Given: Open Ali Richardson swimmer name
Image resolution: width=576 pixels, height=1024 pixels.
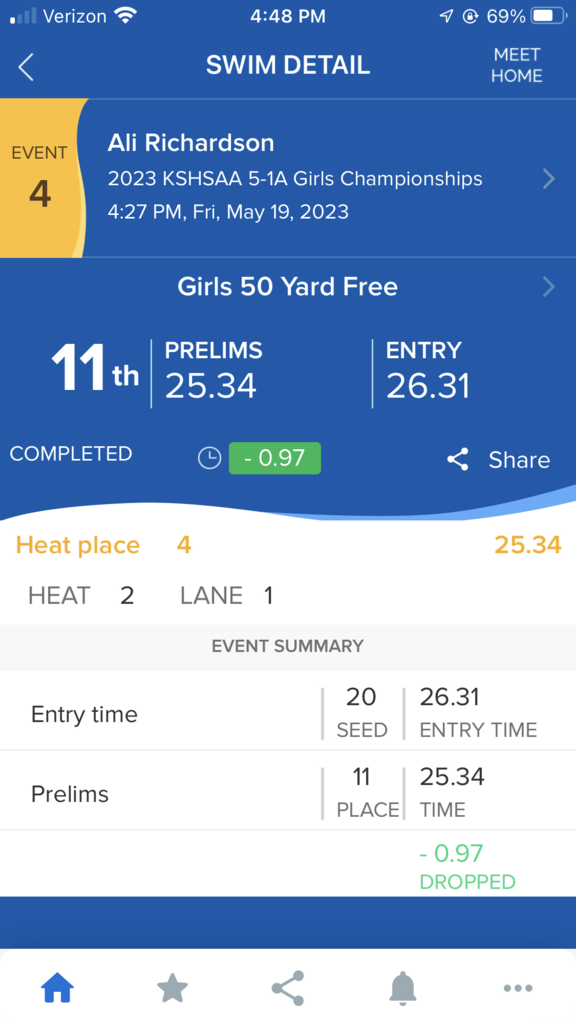Looking at the screenshot, I should tap(191, 143).
